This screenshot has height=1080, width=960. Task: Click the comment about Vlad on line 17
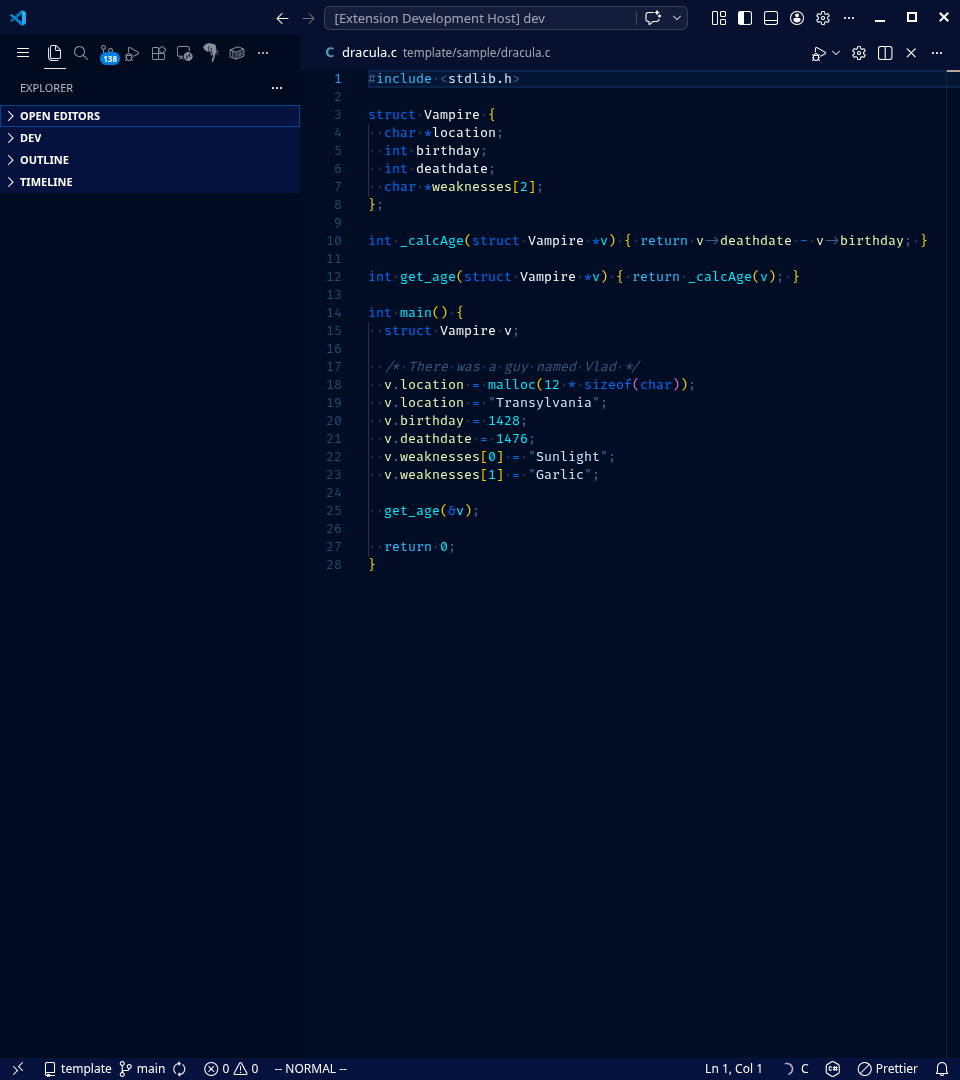(x=512, y=366)
